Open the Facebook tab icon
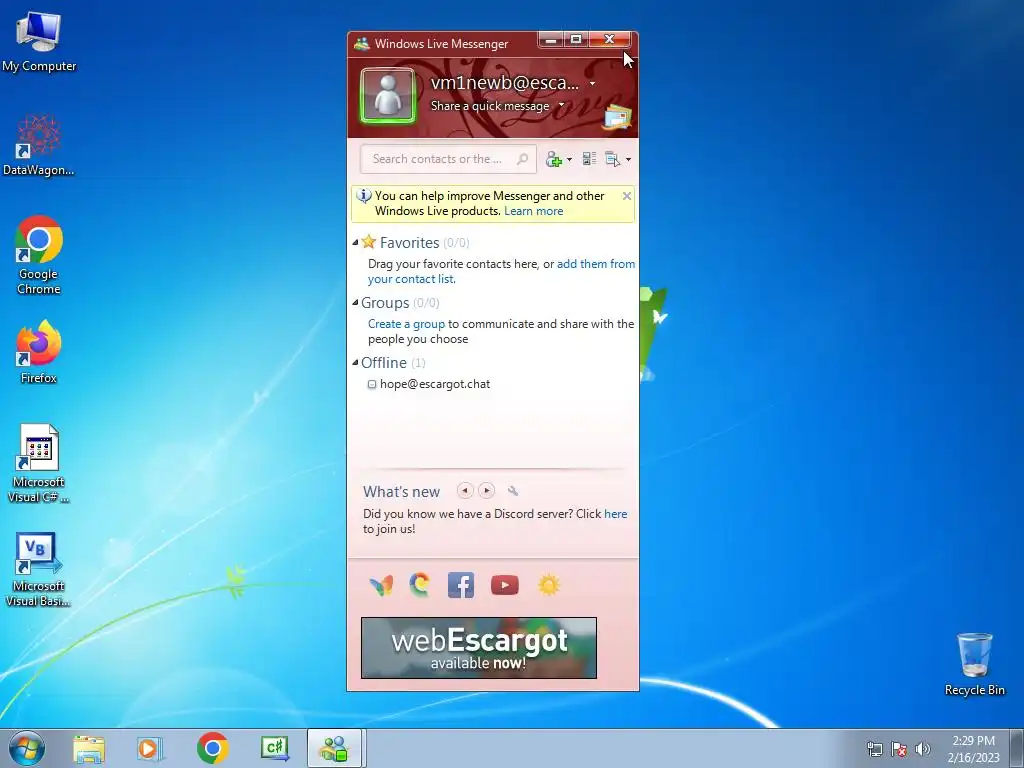1024x768 pixels. pyautogui.click(x=461, y=585)
